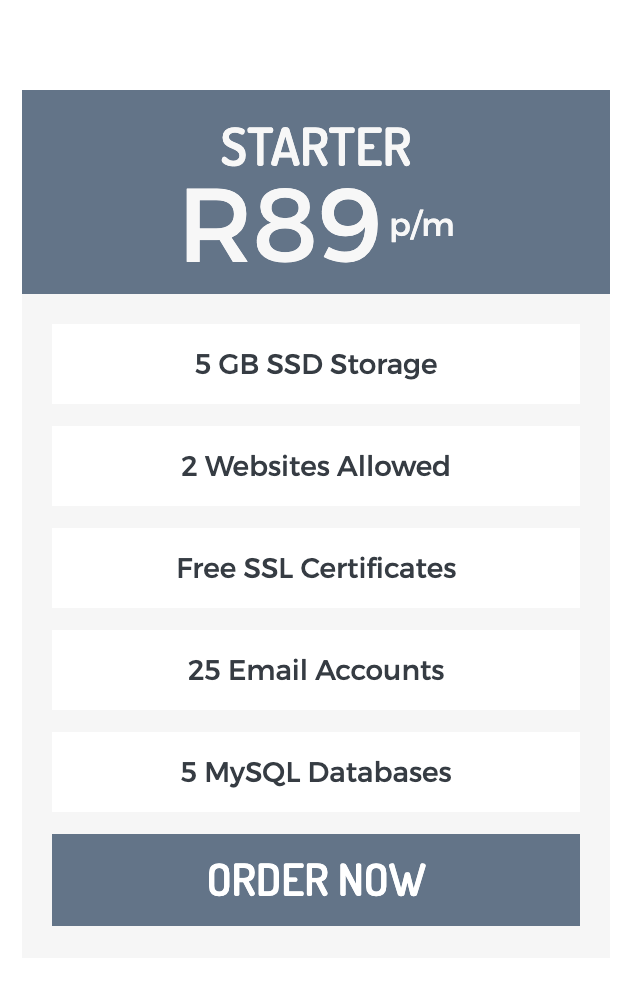The width and height of the screenshot is (642, 992).
Task: Click the "SSL" text in the feature list
Action: 268,568
